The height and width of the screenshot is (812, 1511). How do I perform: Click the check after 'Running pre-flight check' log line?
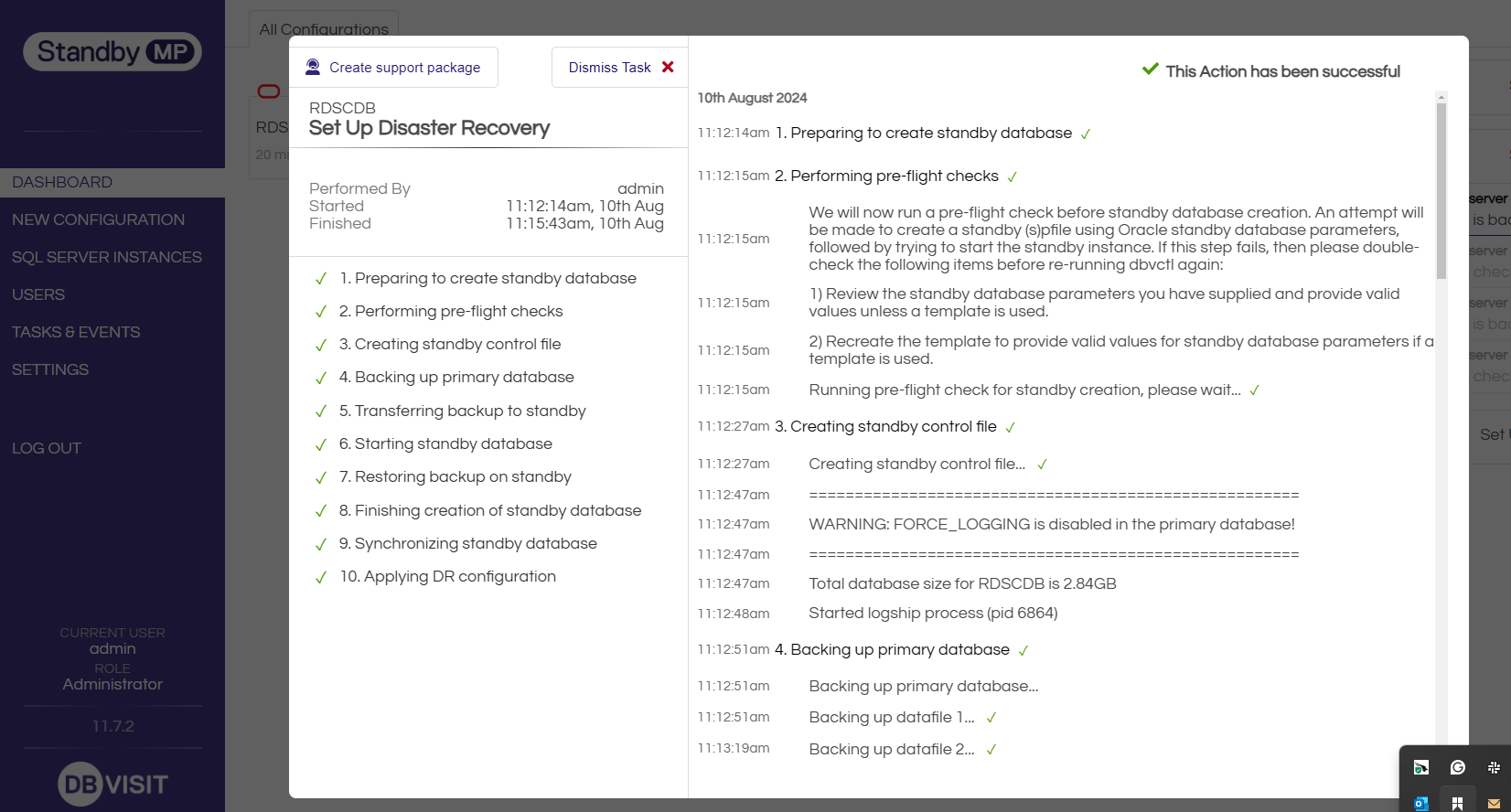[1255, 390]
